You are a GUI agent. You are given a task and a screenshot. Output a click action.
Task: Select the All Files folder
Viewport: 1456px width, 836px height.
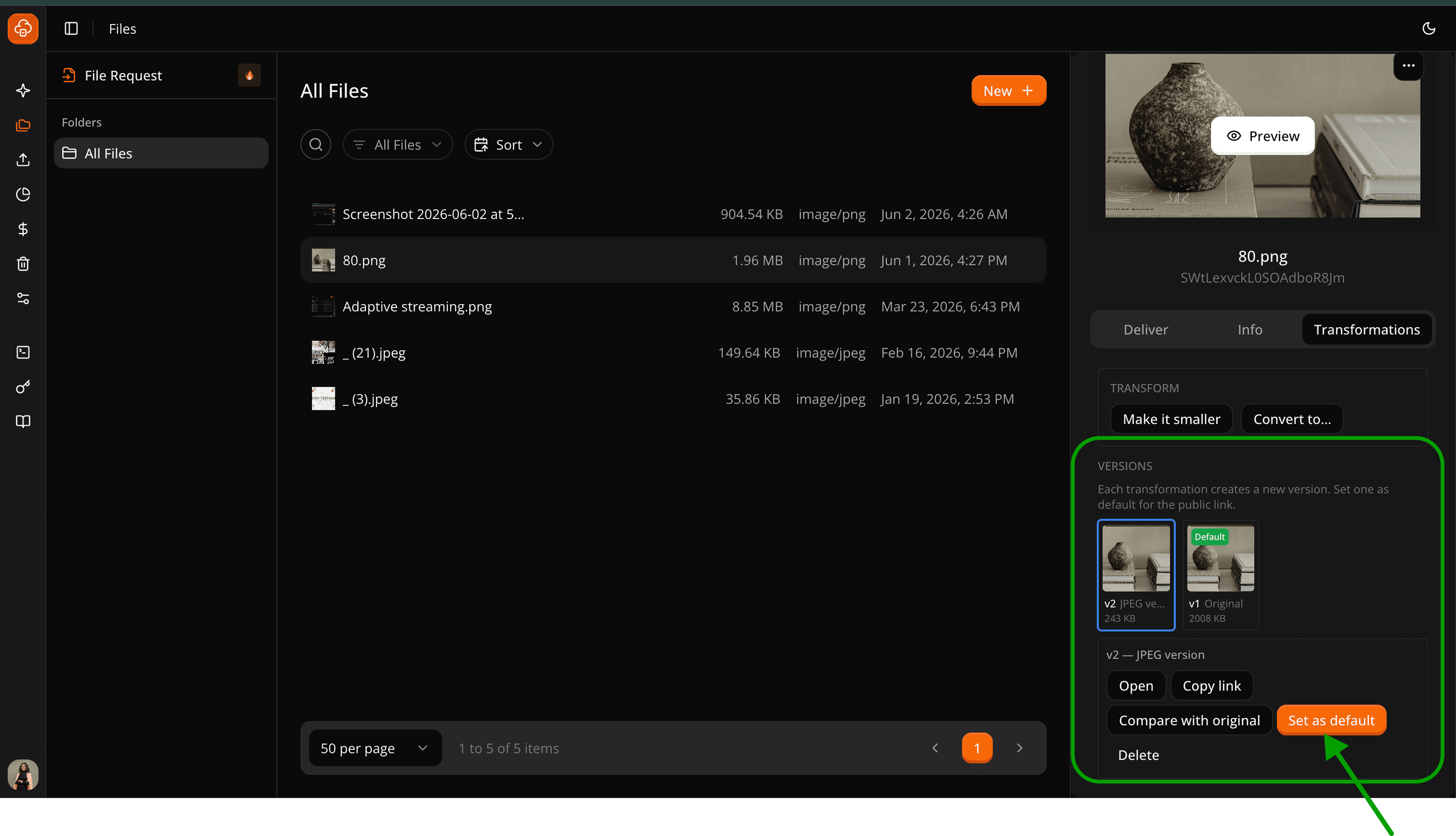pos(161,153)
